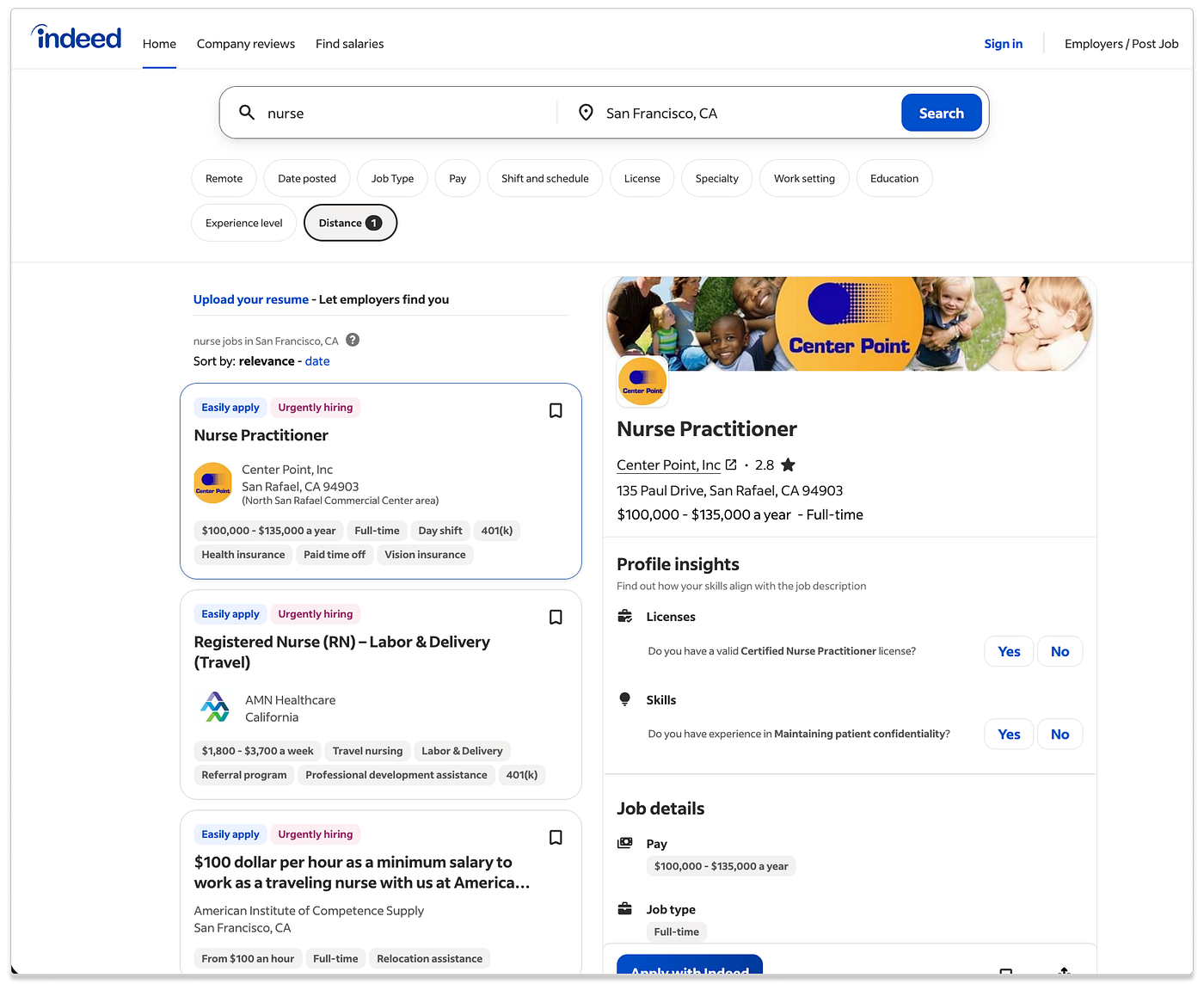Click the Urgently hiring badge on AMN Healthcare job

(x=316, y=614)
